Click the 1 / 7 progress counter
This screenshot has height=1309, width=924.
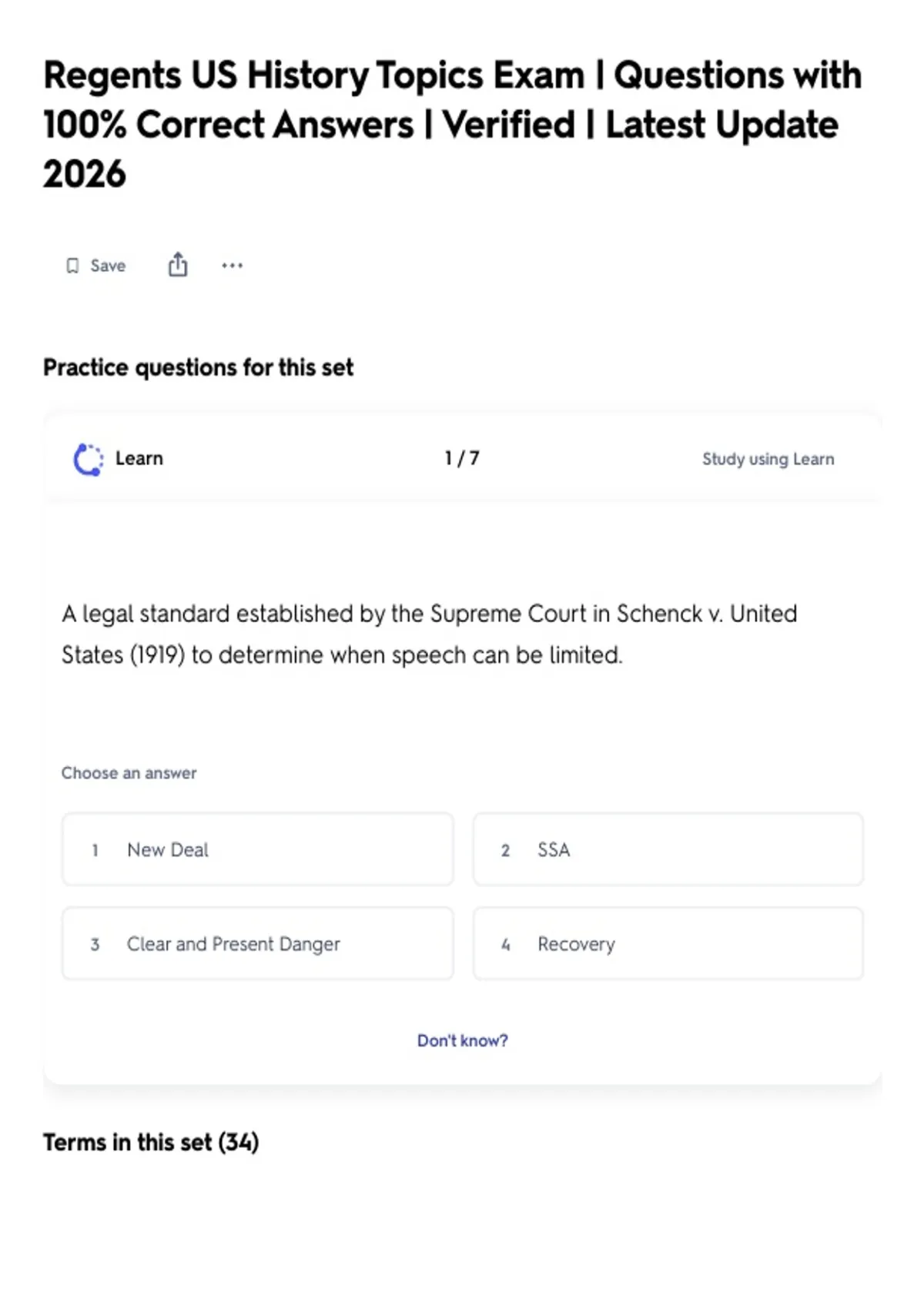coord(462,458)
